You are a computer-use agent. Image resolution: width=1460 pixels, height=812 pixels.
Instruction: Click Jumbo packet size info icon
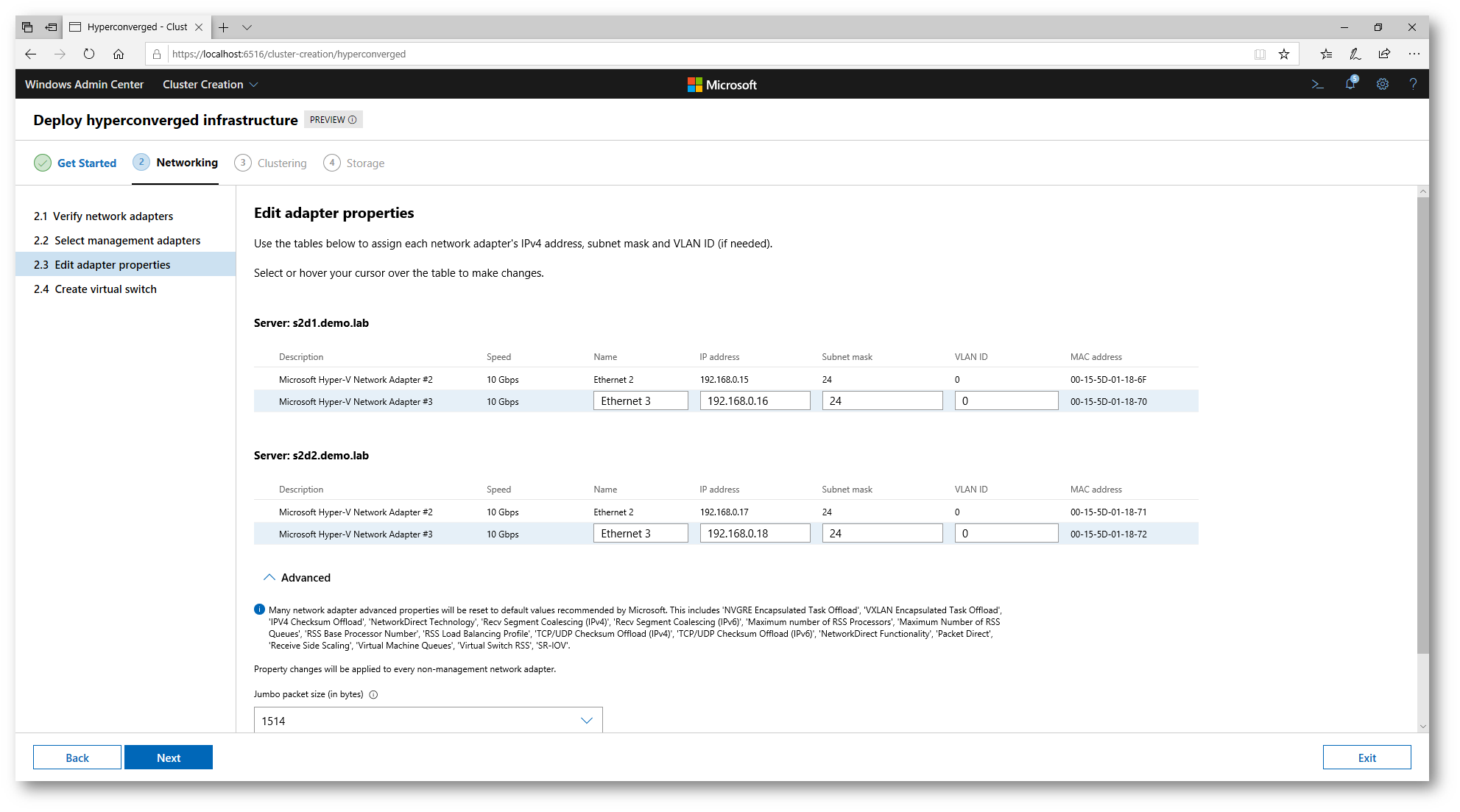point(373,695)
